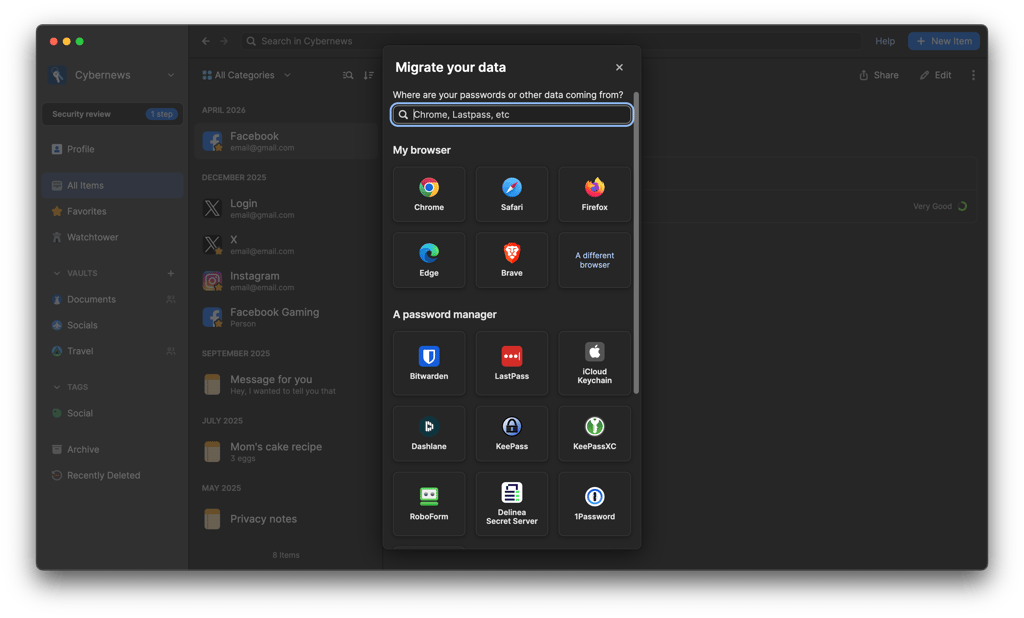This screenshot has height=618, width=1024.
Task: Open the All Categories dropdown
Action: point(246,75)
